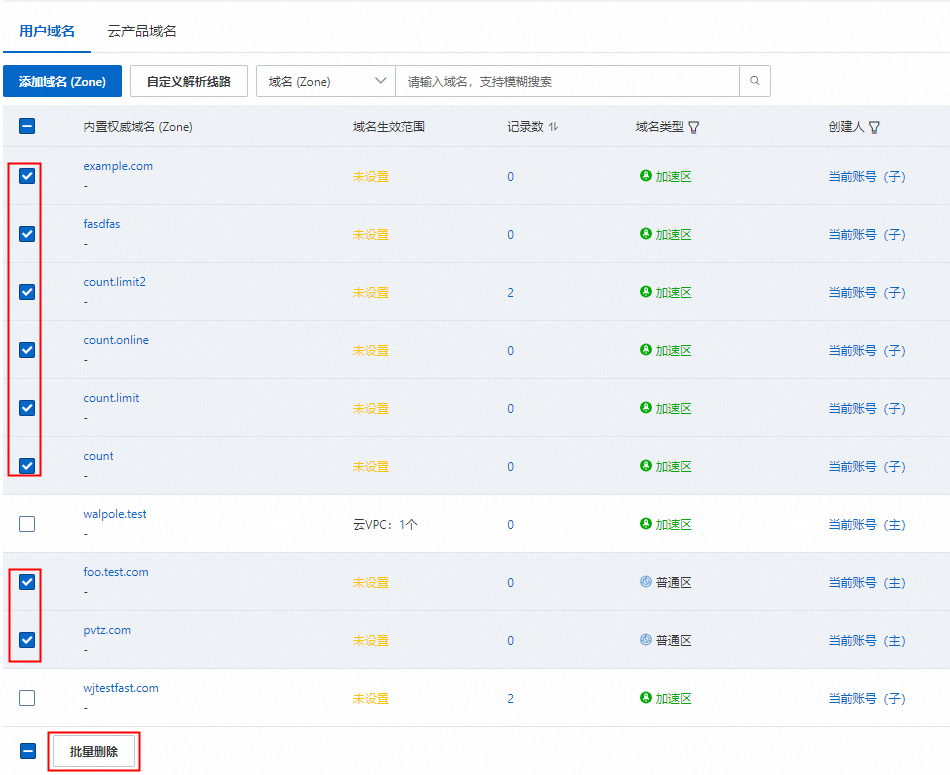Click record count 2 for count.limit2
950x775 pixels.
pyautogui.click(x=511, y=293)
